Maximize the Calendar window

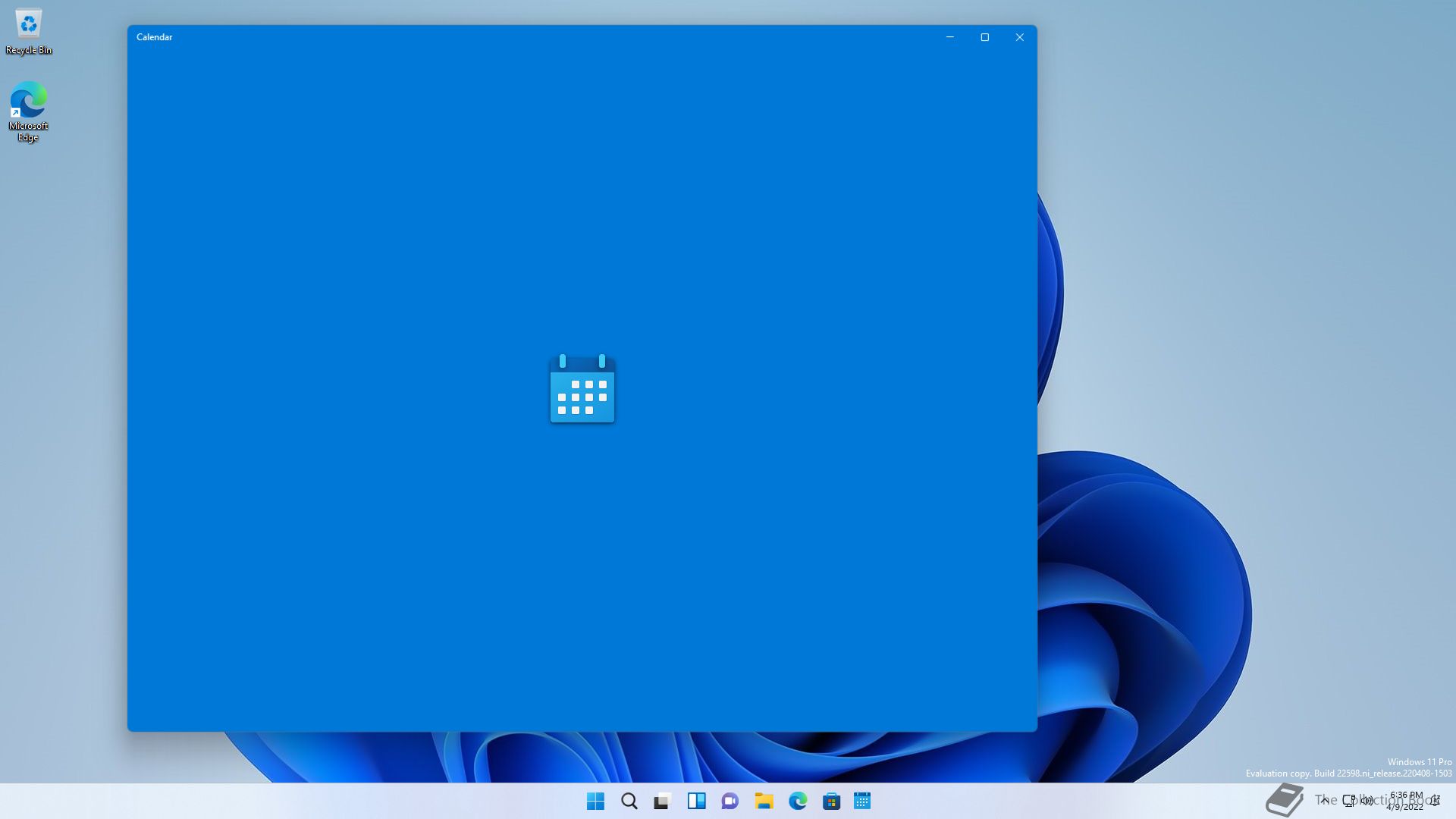click(x=984, y=37)
